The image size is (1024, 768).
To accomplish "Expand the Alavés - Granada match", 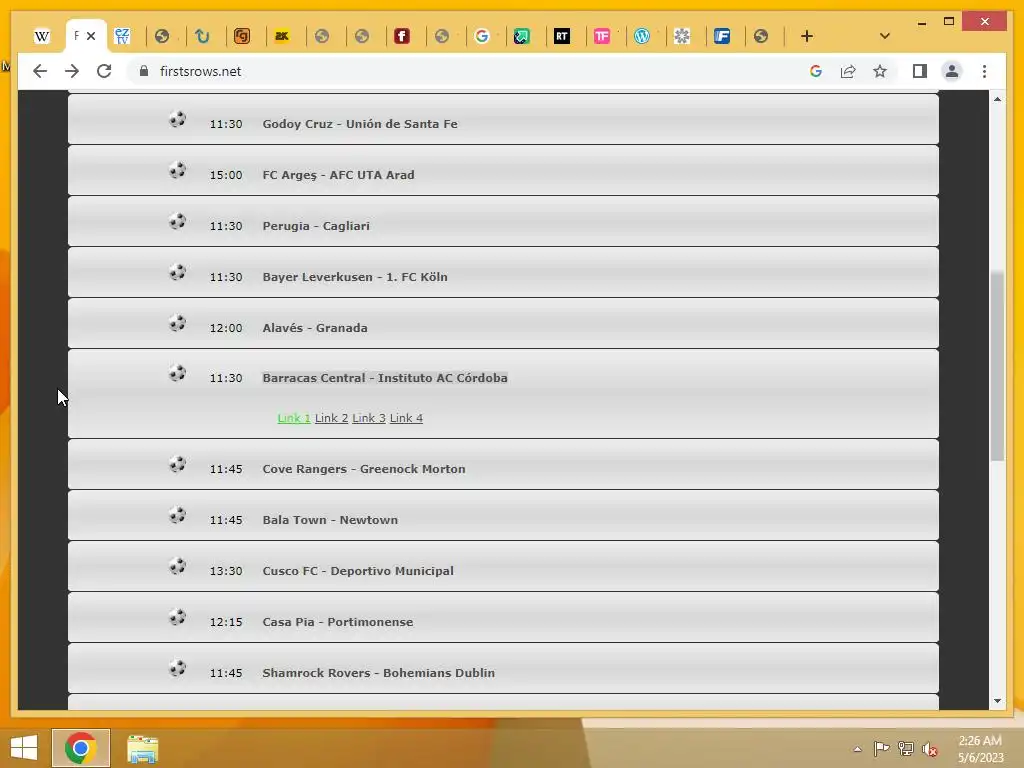I will click(315, 328).
